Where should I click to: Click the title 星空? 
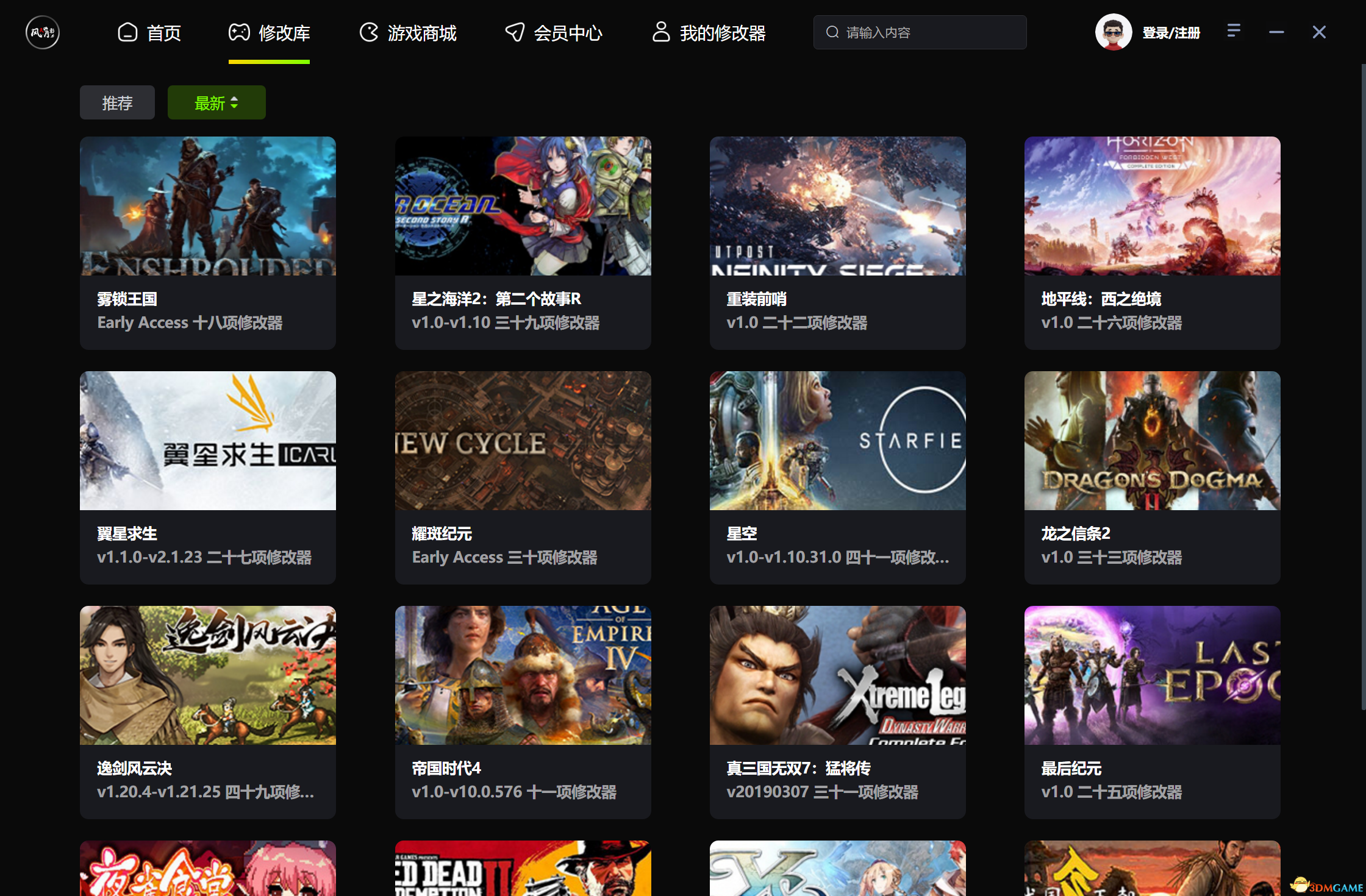tap(742, 533)
